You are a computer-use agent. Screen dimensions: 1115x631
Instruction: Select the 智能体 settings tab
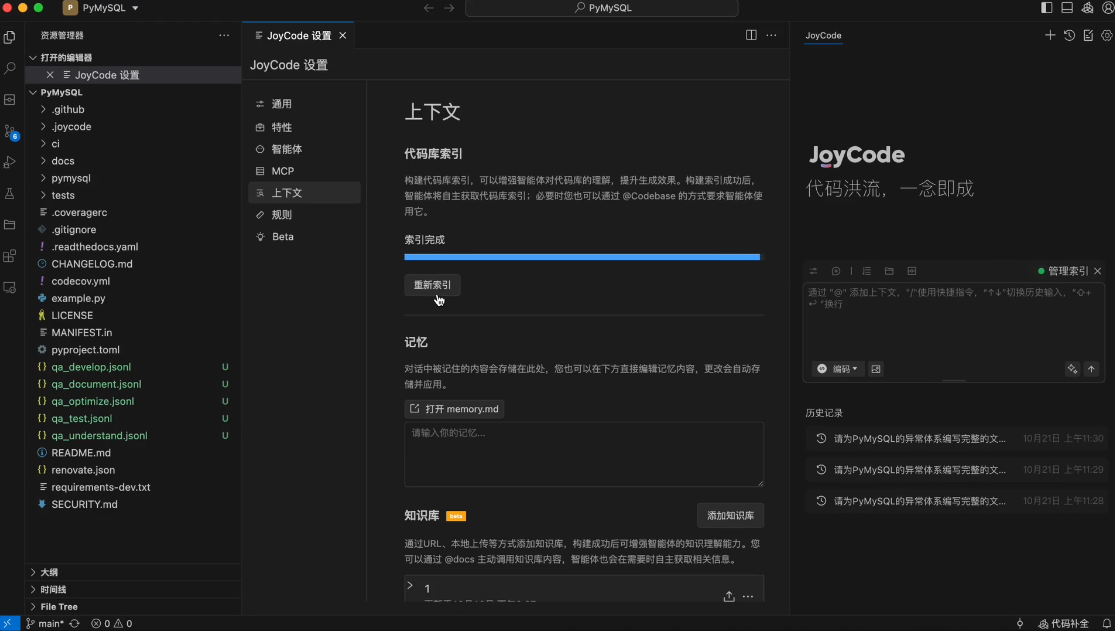point(304,149)
